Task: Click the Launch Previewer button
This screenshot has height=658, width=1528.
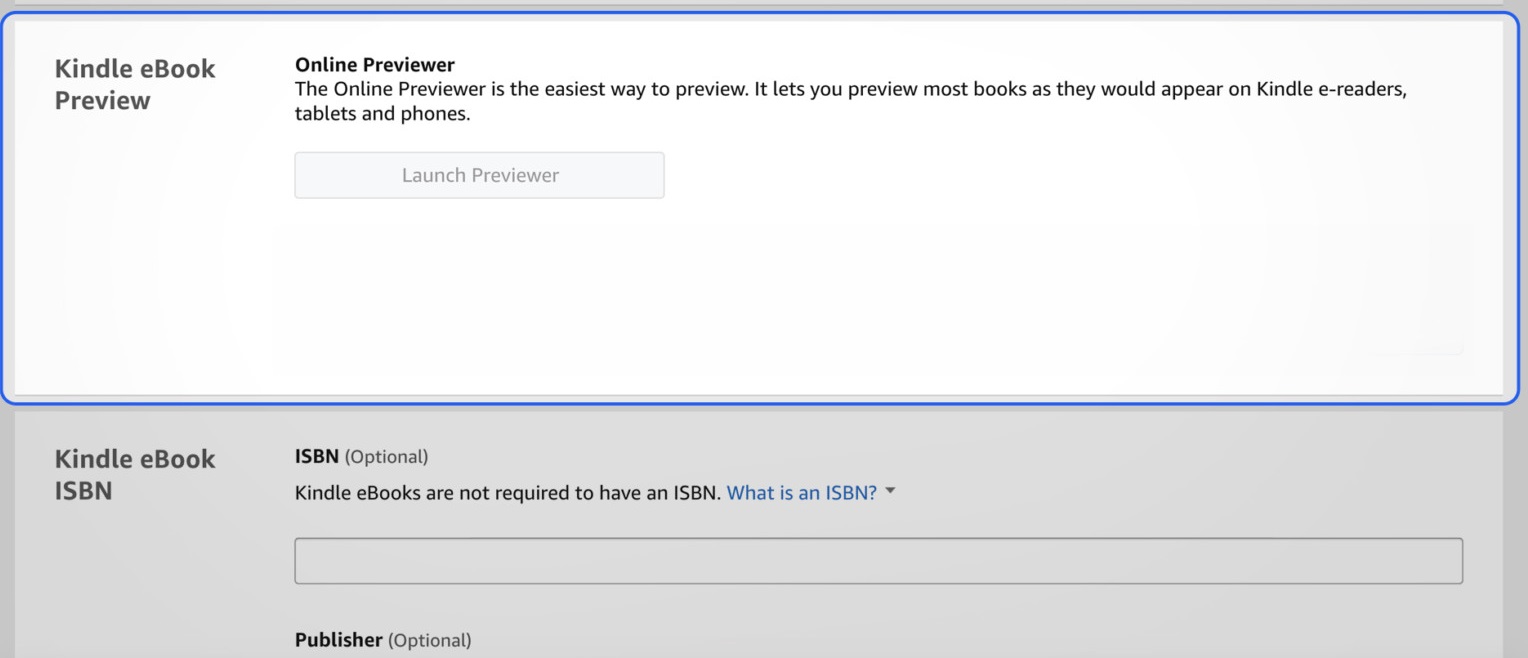Action: pos(479,175)
